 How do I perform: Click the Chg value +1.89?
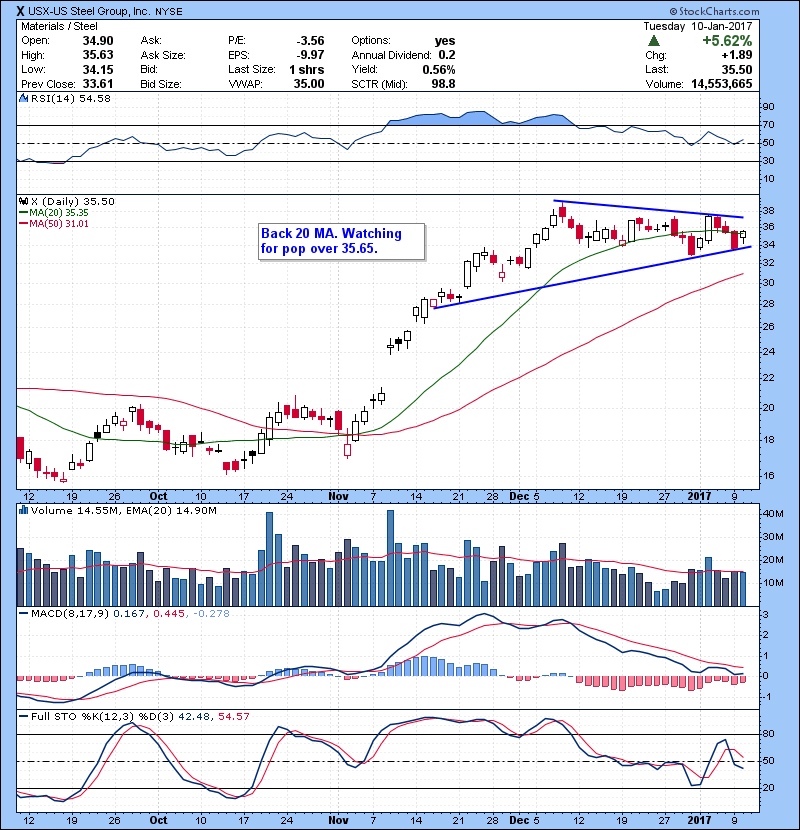pyautogui.click(x=737, y=55)
